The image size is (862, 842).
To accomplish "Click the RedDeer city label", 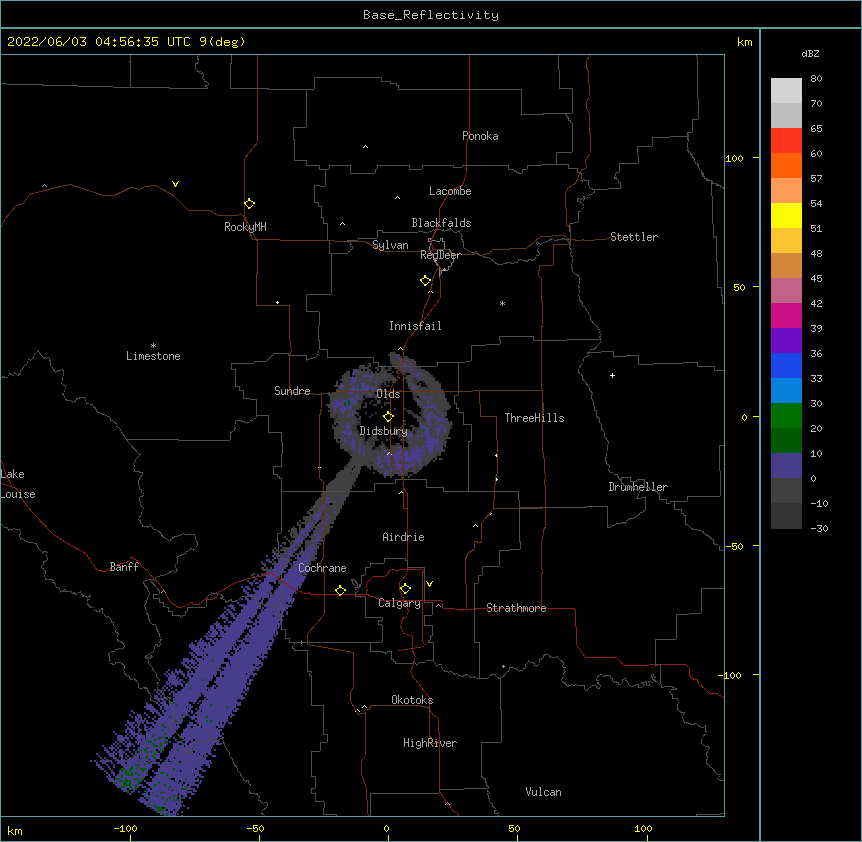I will (x=440, y=255).
